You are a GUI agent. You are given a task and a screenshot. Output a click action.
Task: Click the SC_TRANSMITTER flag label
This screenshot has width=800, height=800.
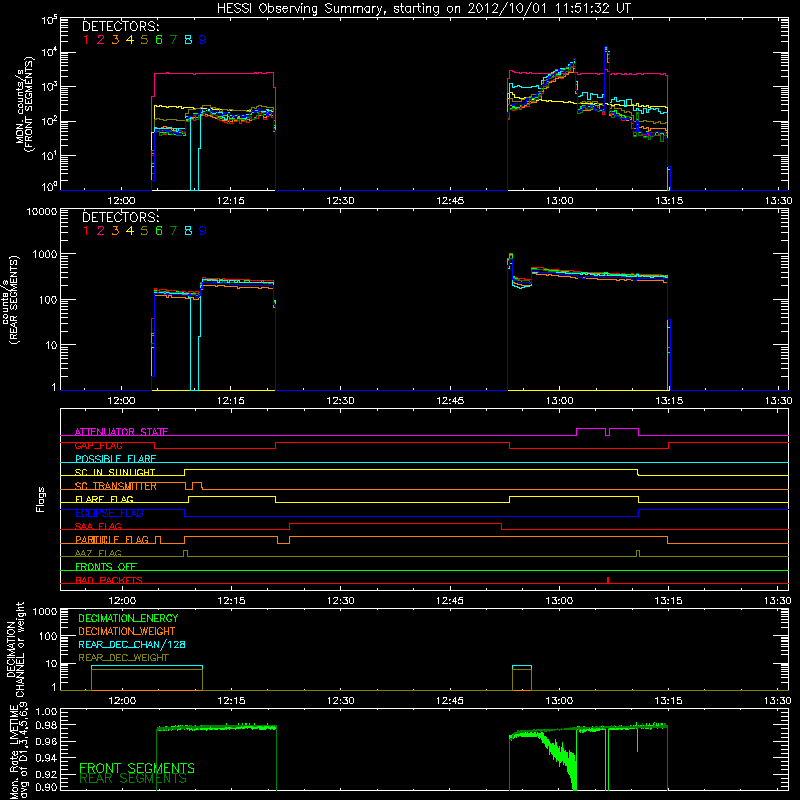click(115, 486)
